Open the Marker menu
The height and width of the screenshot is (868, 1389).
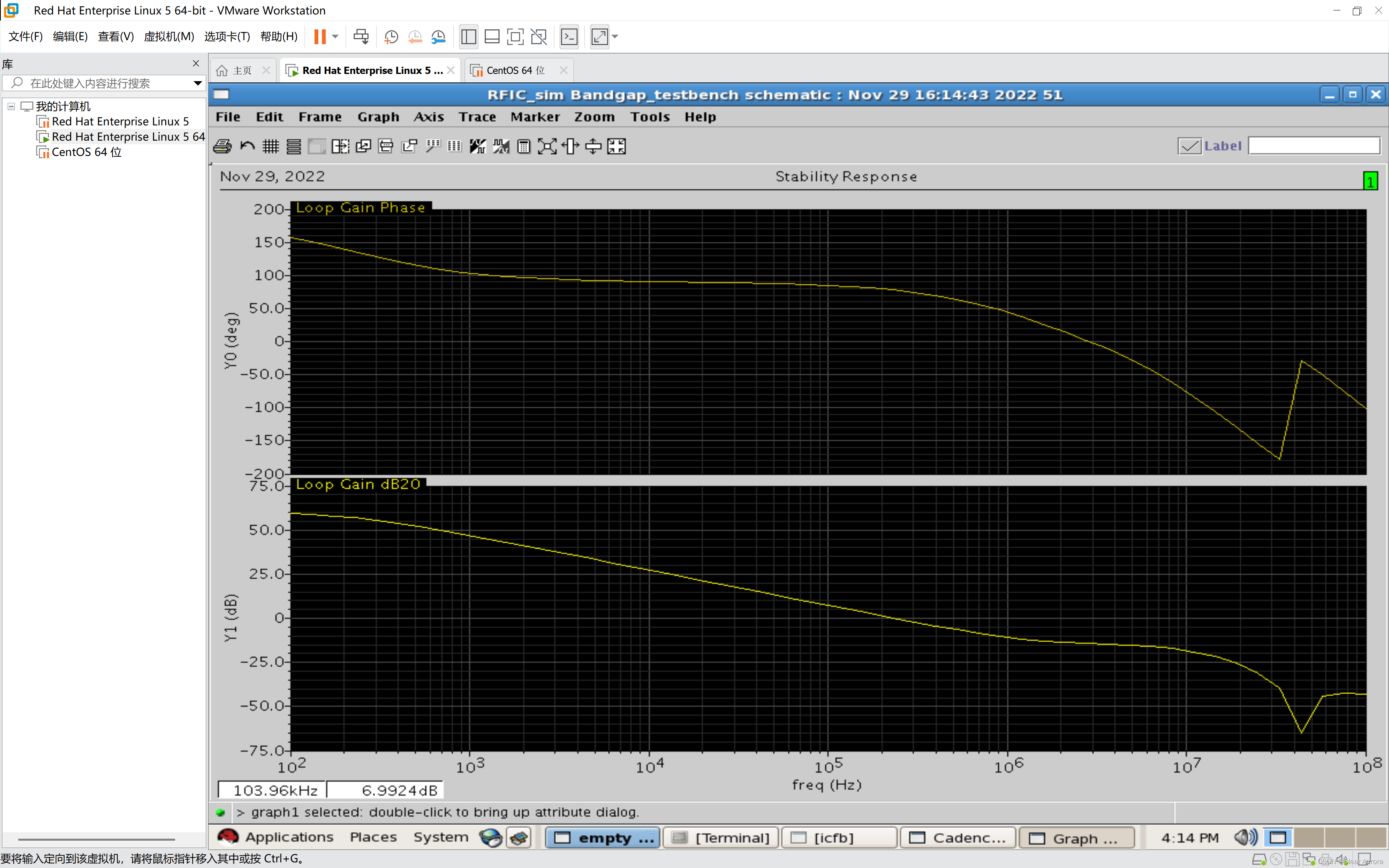pos(535,117)
